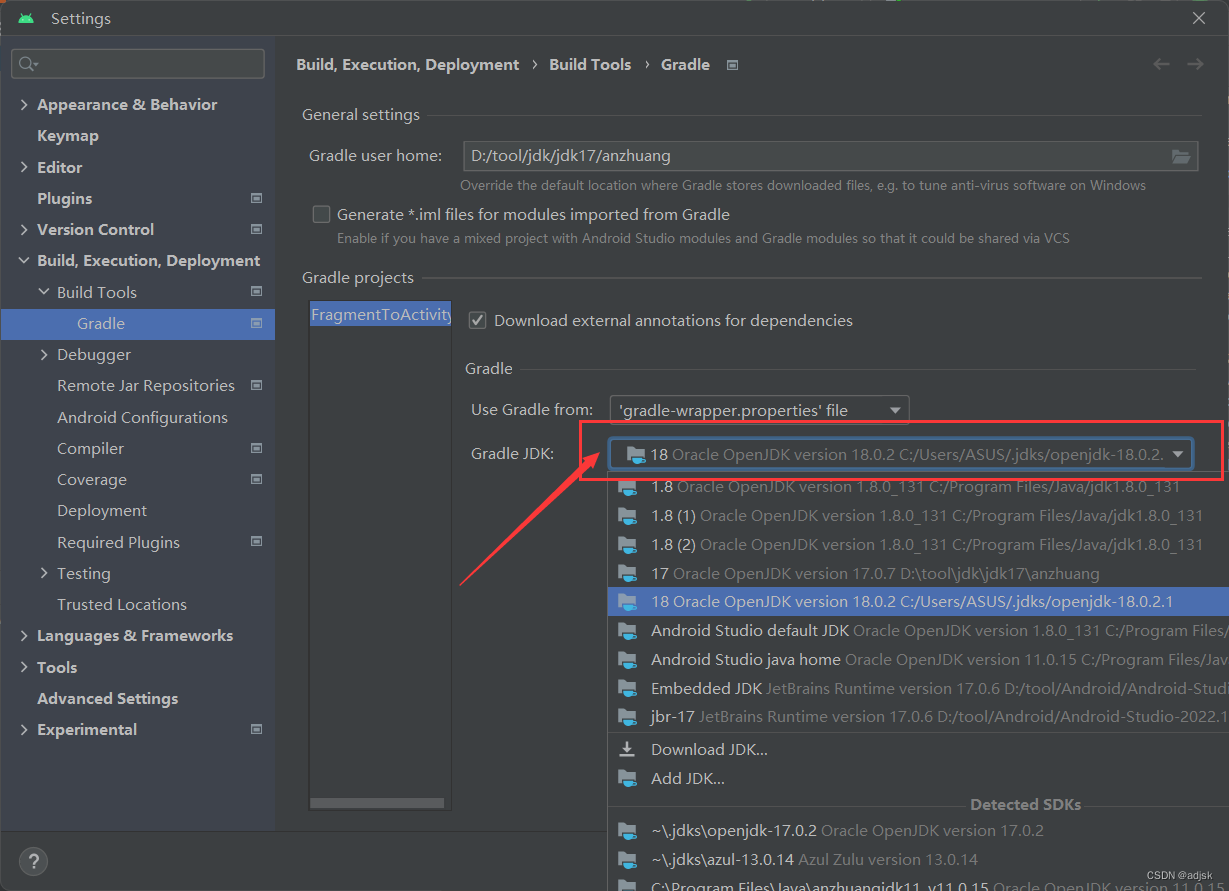Click the back navigation arrow
The image size is (1229, 891).
coord(1161,63)
